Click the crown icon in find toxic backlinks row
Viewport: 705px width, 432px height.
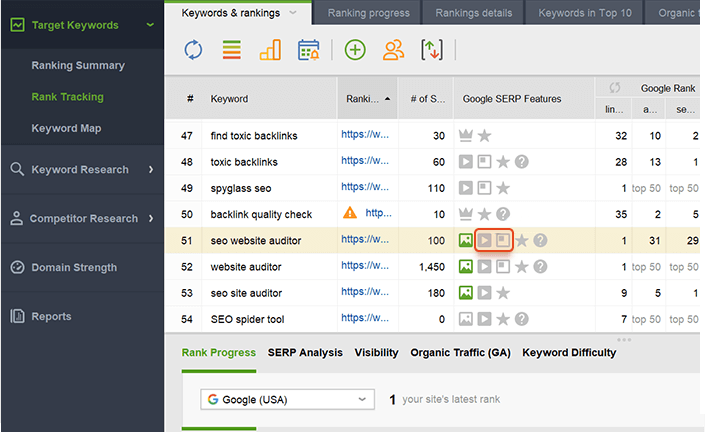coord(466,135)
